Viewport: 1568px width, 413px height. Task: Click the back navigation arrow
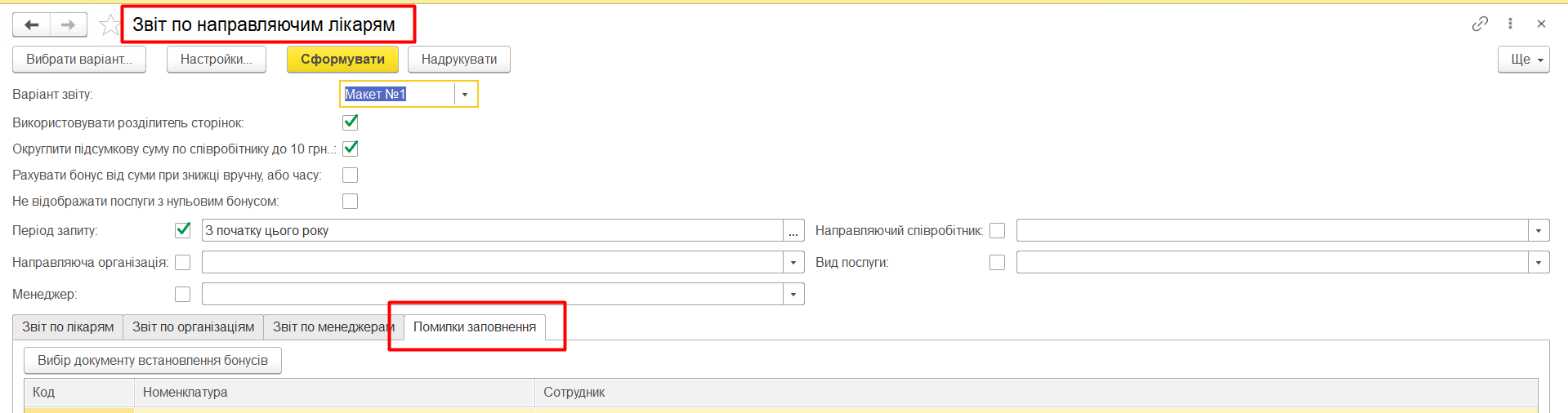(32, 25)
